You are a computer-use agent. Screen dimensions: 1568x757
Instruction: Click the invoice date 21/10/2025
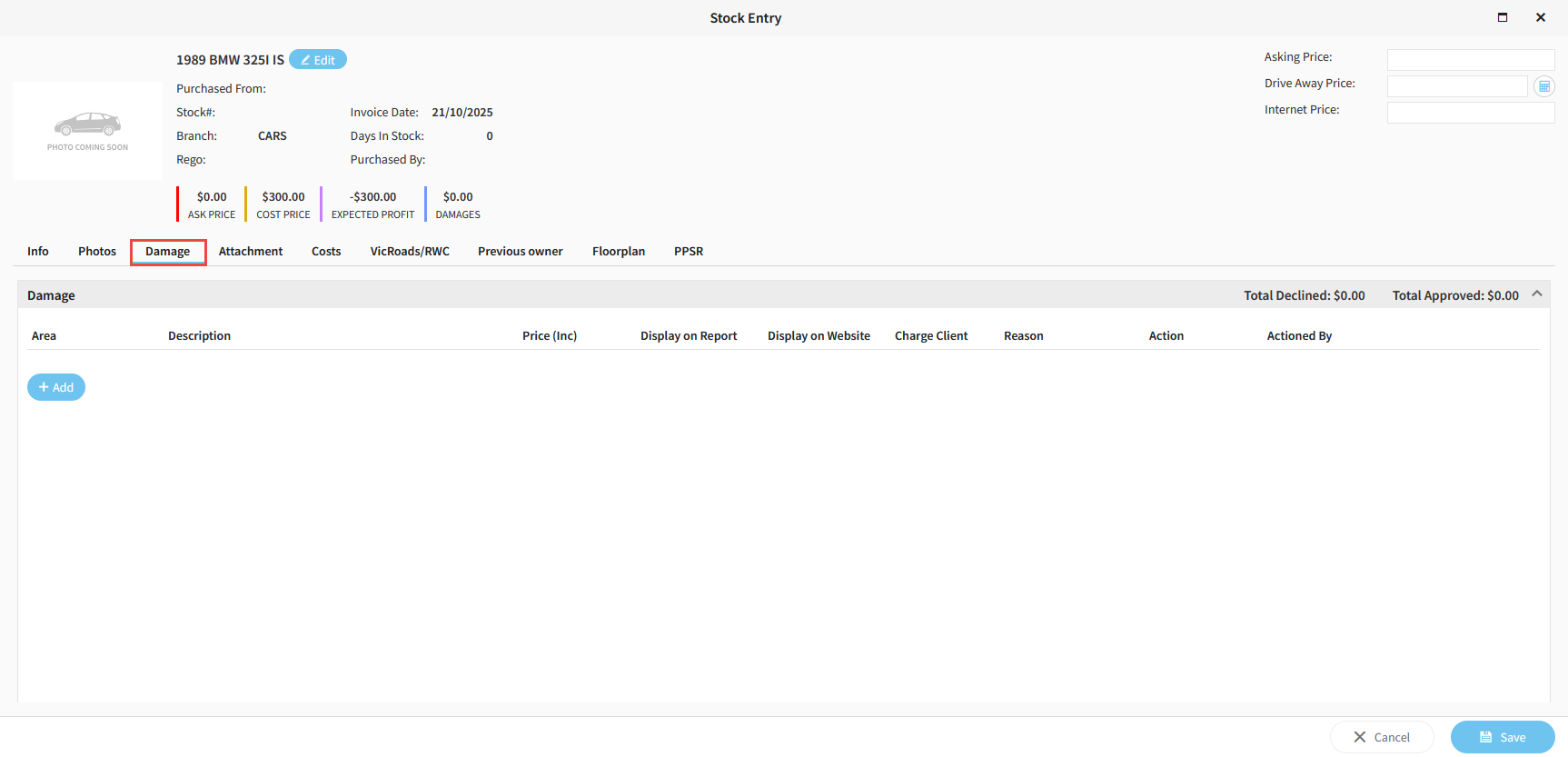click(462, 113)
